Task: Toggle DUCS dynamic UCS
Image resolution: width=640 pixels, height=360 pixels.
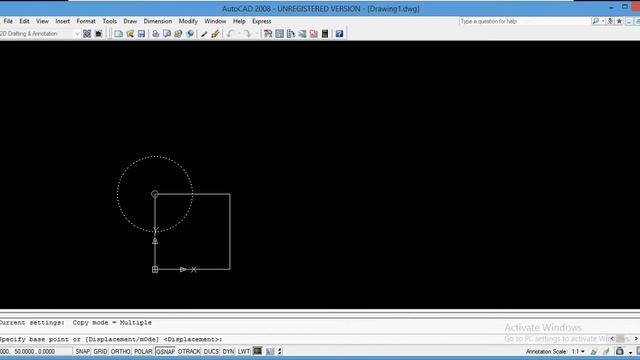Action: (211, 351)
